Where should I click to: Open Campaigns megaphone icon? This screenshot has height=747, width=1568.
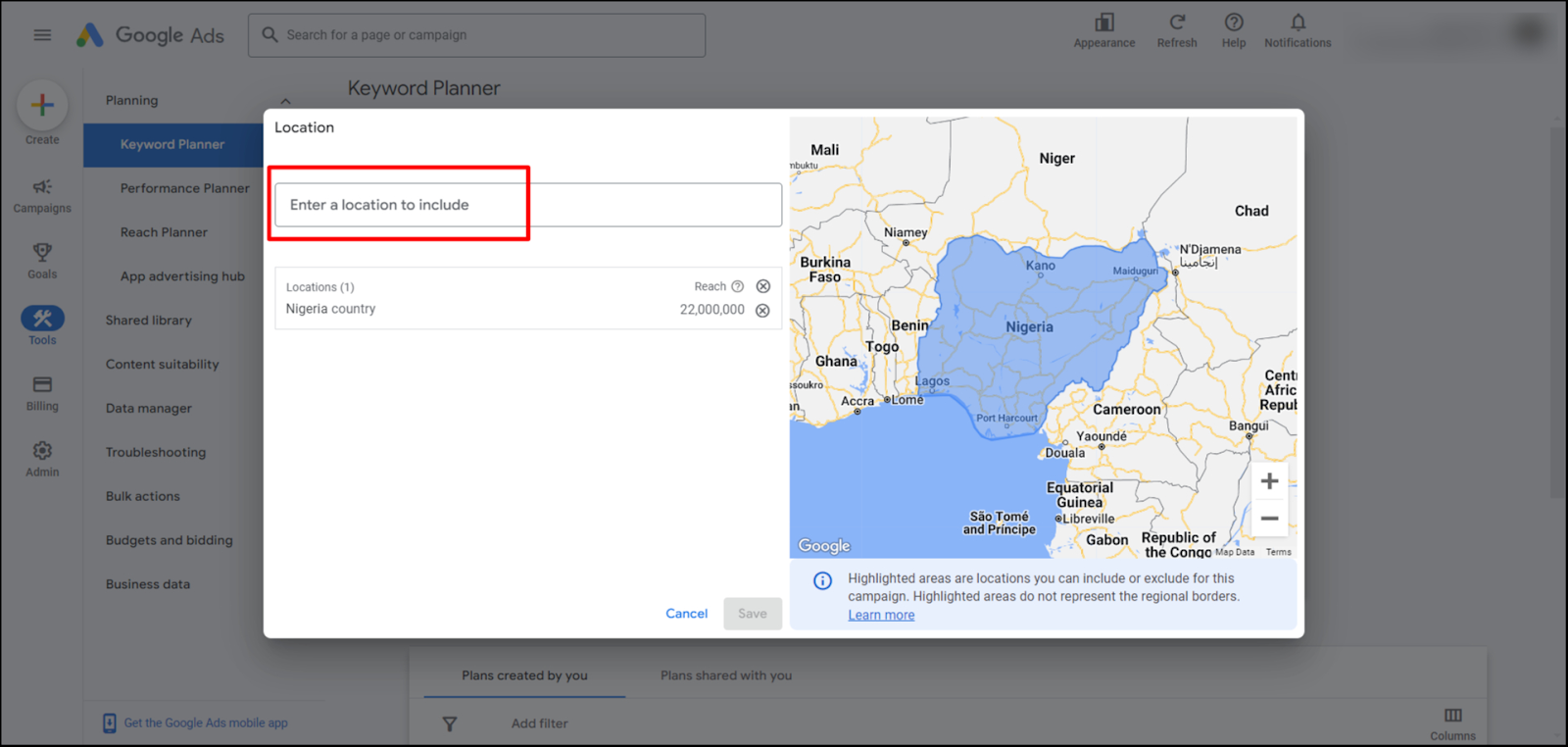coord(42,186)
